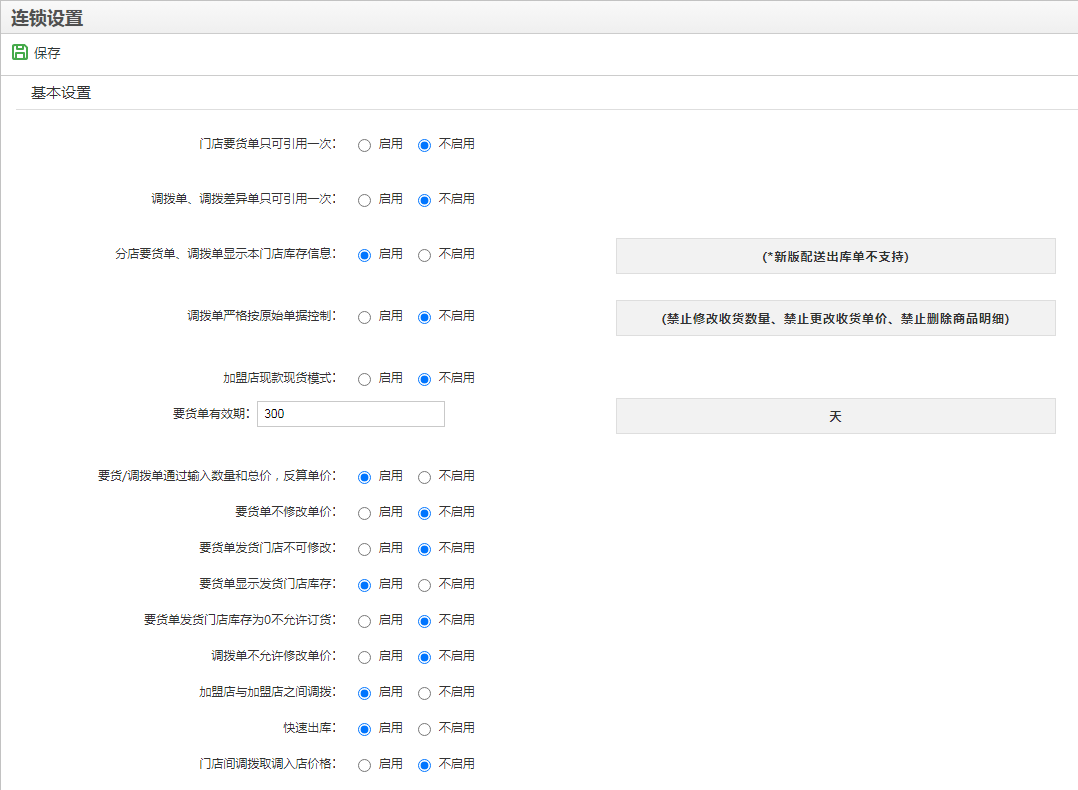
Task: Enable 加盟店现款现货模式 option
Action: click(365, 379)
